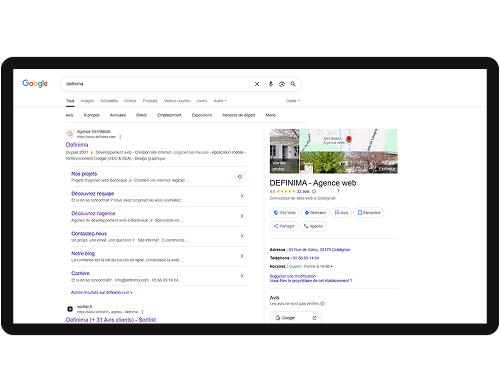This screenshot has width=500, height=392.
Task: Start voice search with the microphone icon
Action: click(x=271, y=84)
